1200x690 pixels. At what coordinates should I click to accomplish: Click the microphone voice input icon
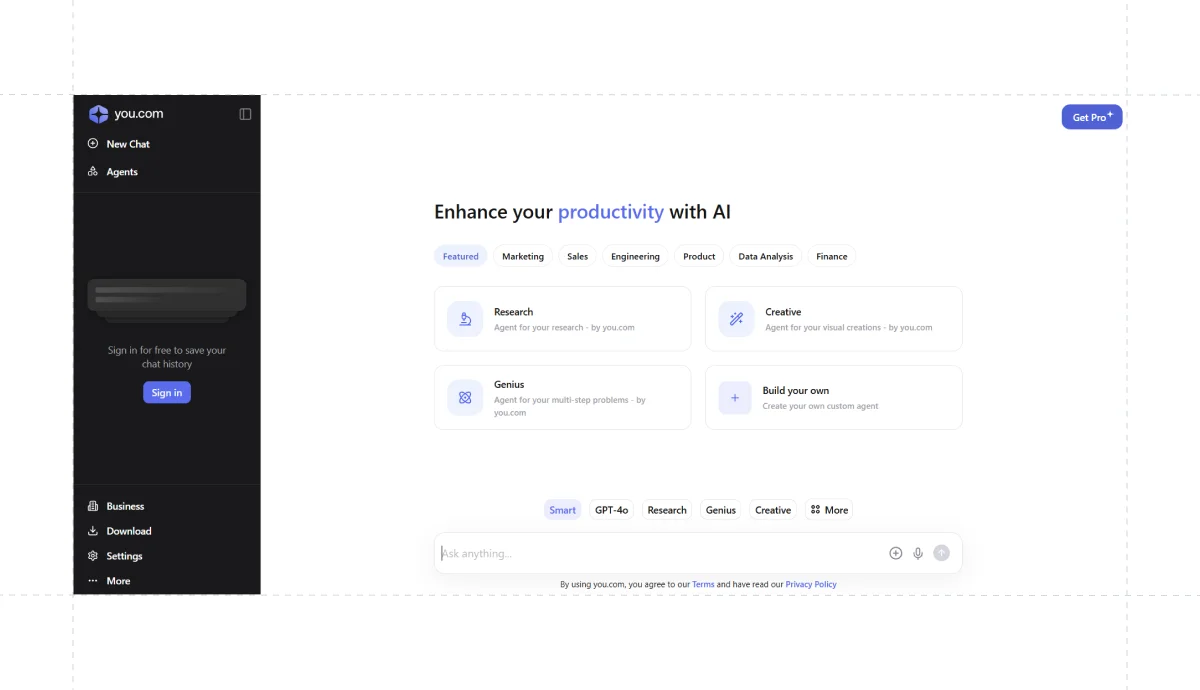918,553
